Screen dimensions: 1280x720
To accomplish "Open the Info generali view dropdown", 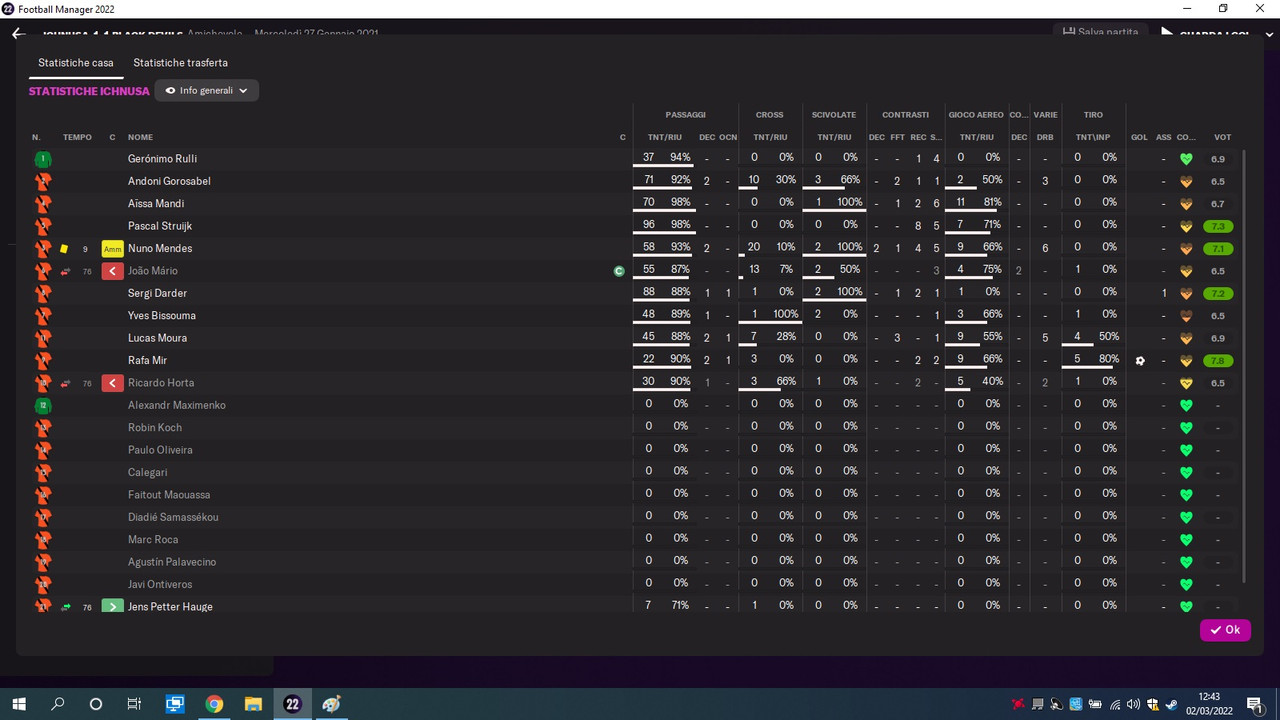I will tap(207, 91).
